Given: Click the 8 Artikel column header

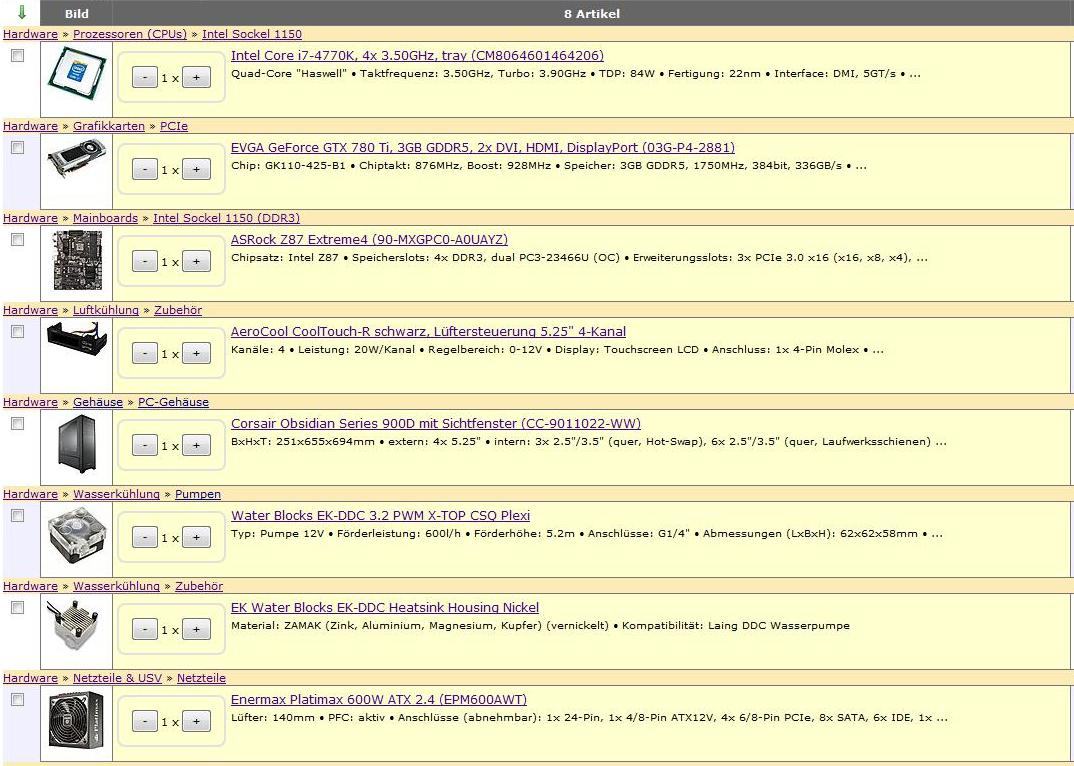Looking at the screenshot, I should coord(592,13).
